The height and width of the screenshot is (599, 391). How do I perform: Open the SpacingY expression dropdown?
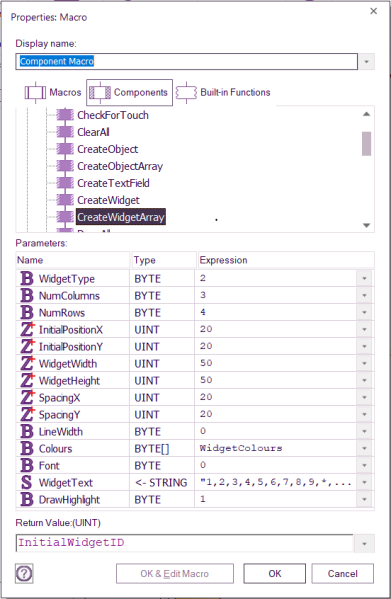pos(364,414)
